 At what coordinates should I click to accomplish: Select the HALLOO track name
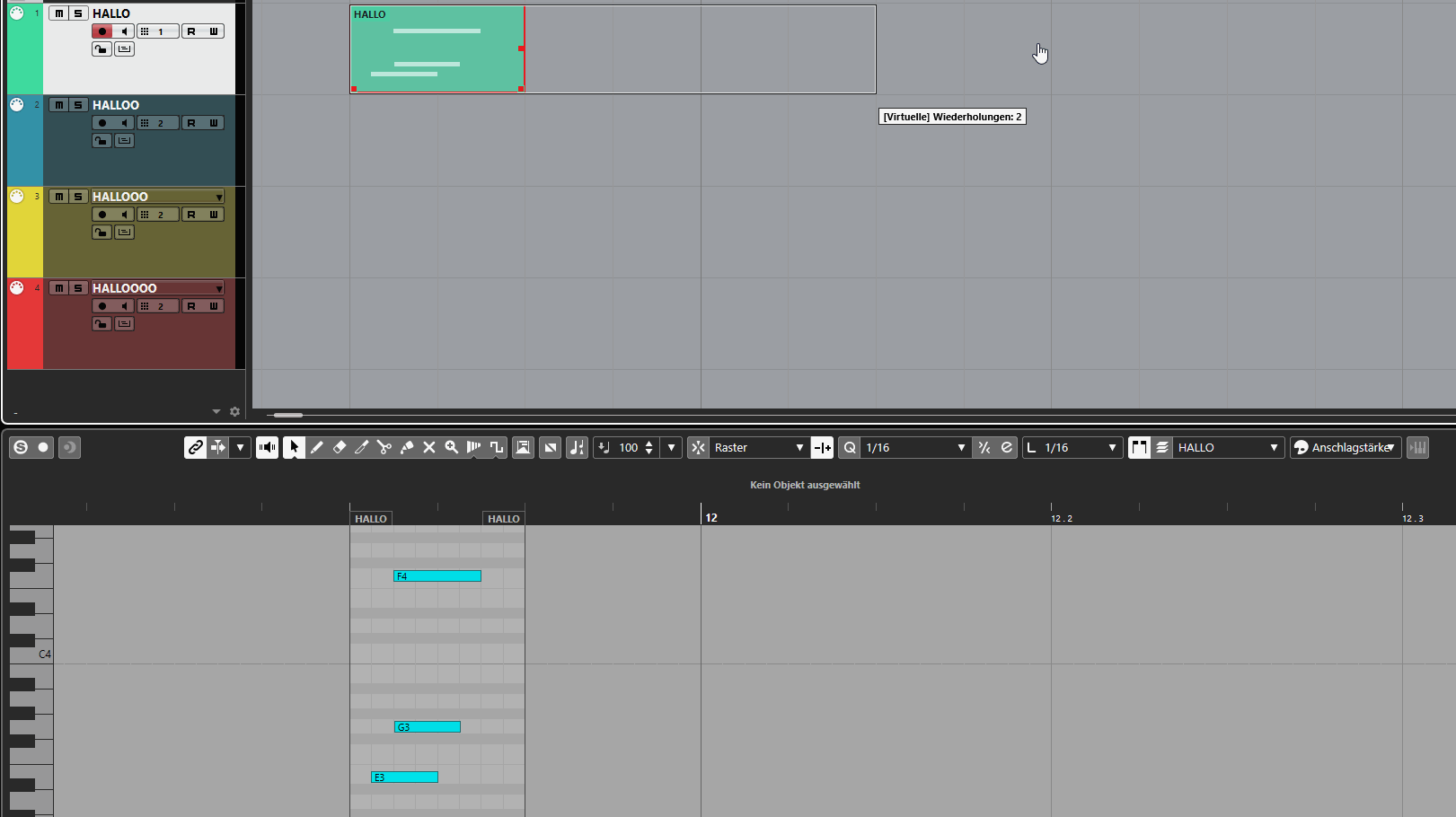click(x=116, y=105)
